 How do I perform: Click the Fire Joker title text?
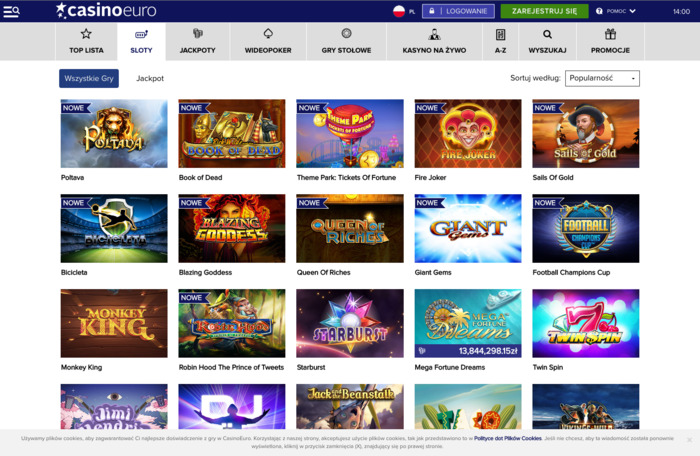point(430,177)
